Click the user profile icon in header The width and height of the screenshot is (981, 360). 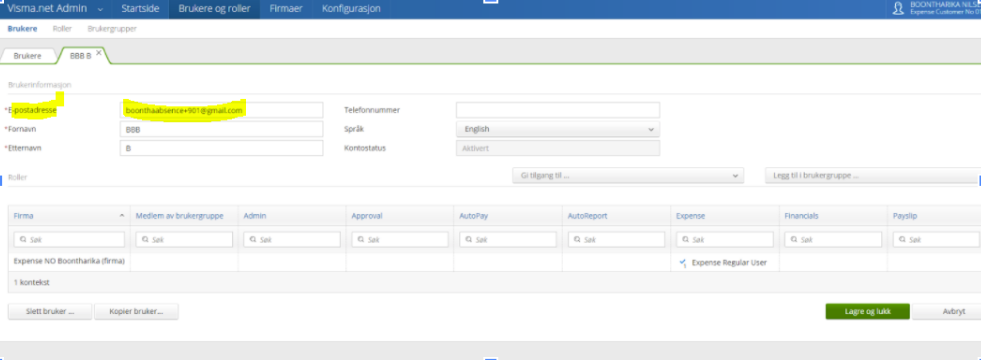[898, 8]
